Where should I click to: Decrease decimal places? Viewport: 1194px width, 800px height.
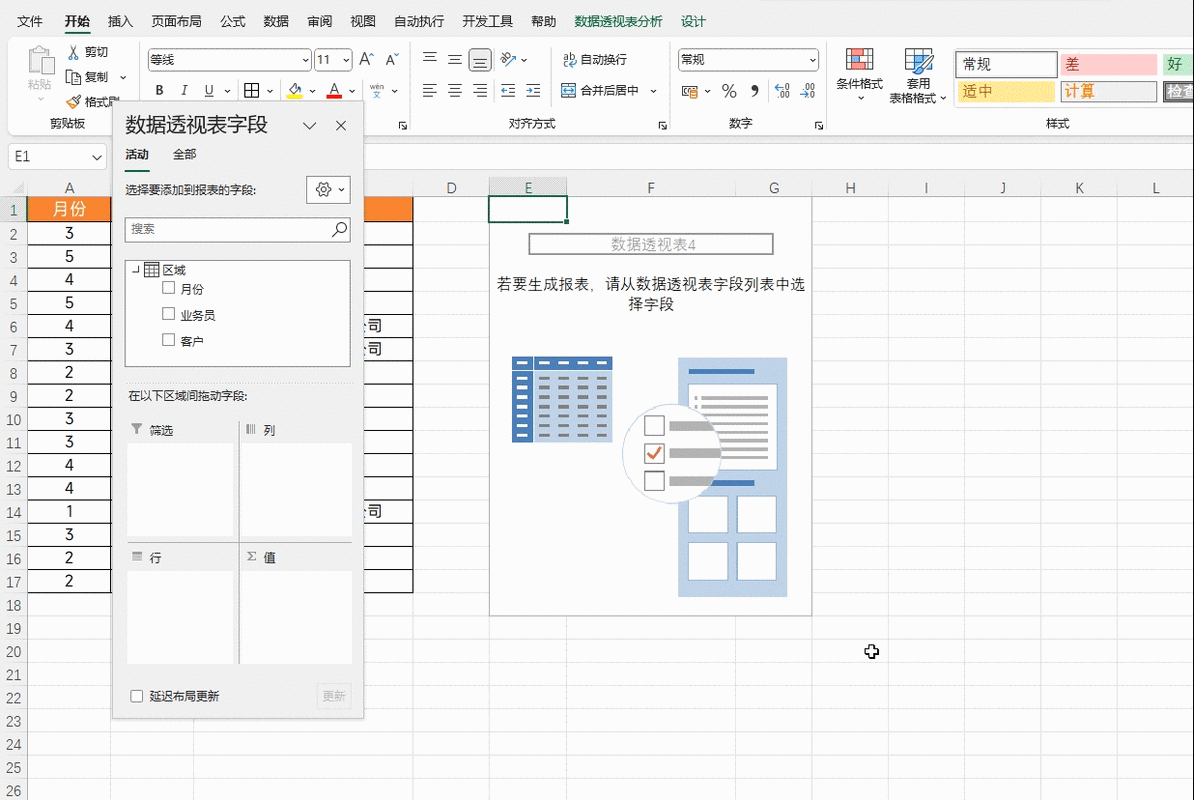(807, 91)
